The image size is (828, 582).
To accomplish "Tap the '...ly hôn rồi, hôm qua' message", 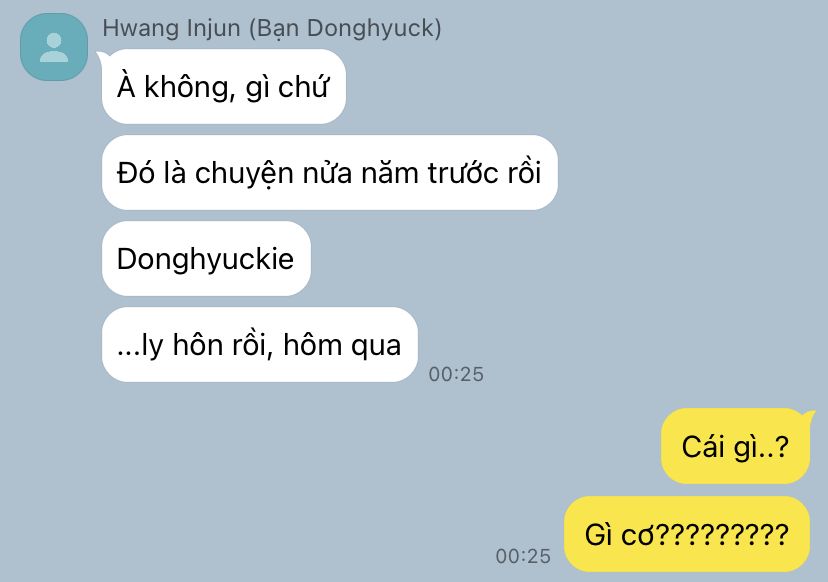I will point(260,345).
